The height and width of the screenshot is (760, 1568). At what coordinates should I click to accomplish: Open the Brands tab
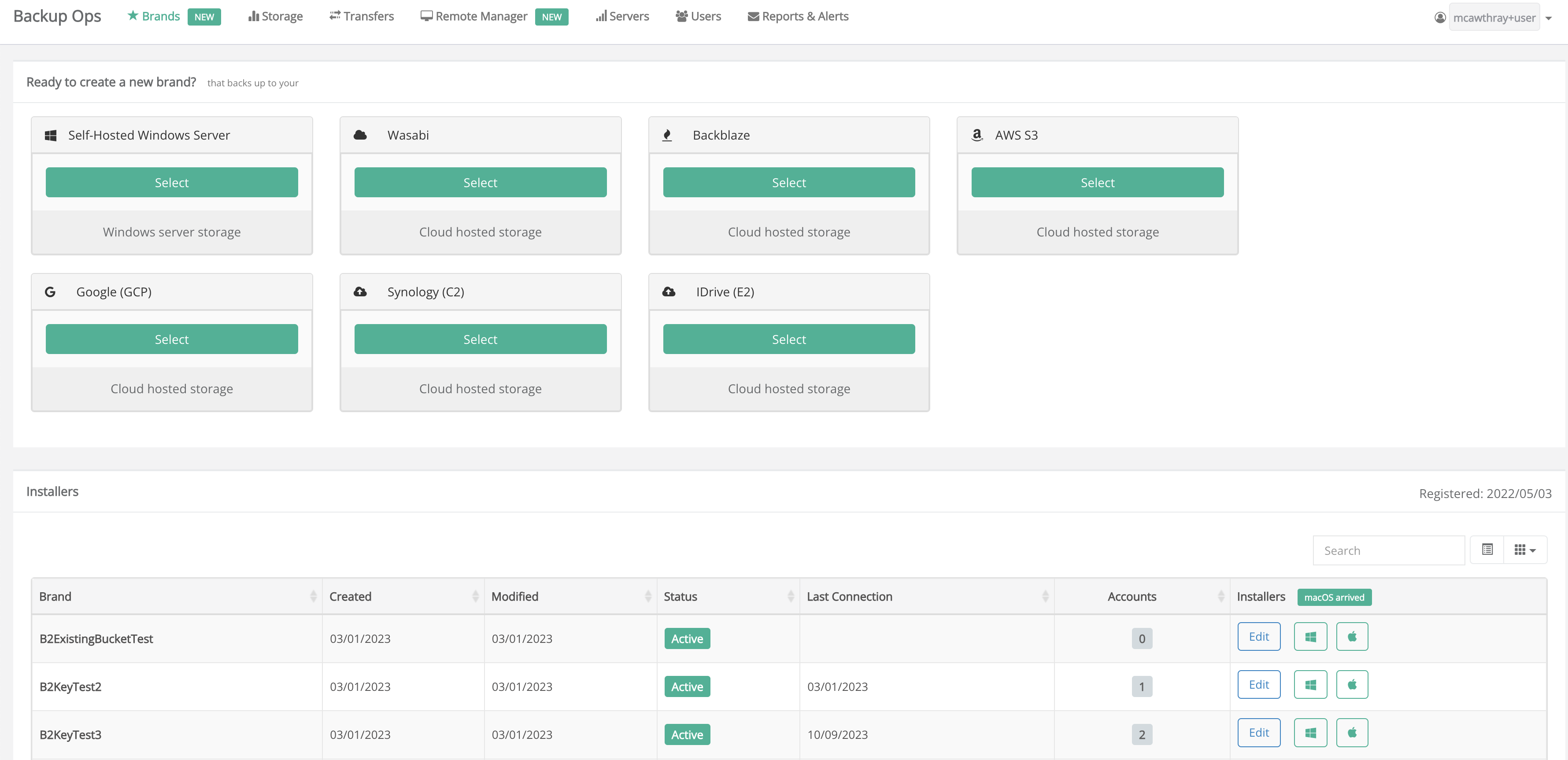point(153,16)
